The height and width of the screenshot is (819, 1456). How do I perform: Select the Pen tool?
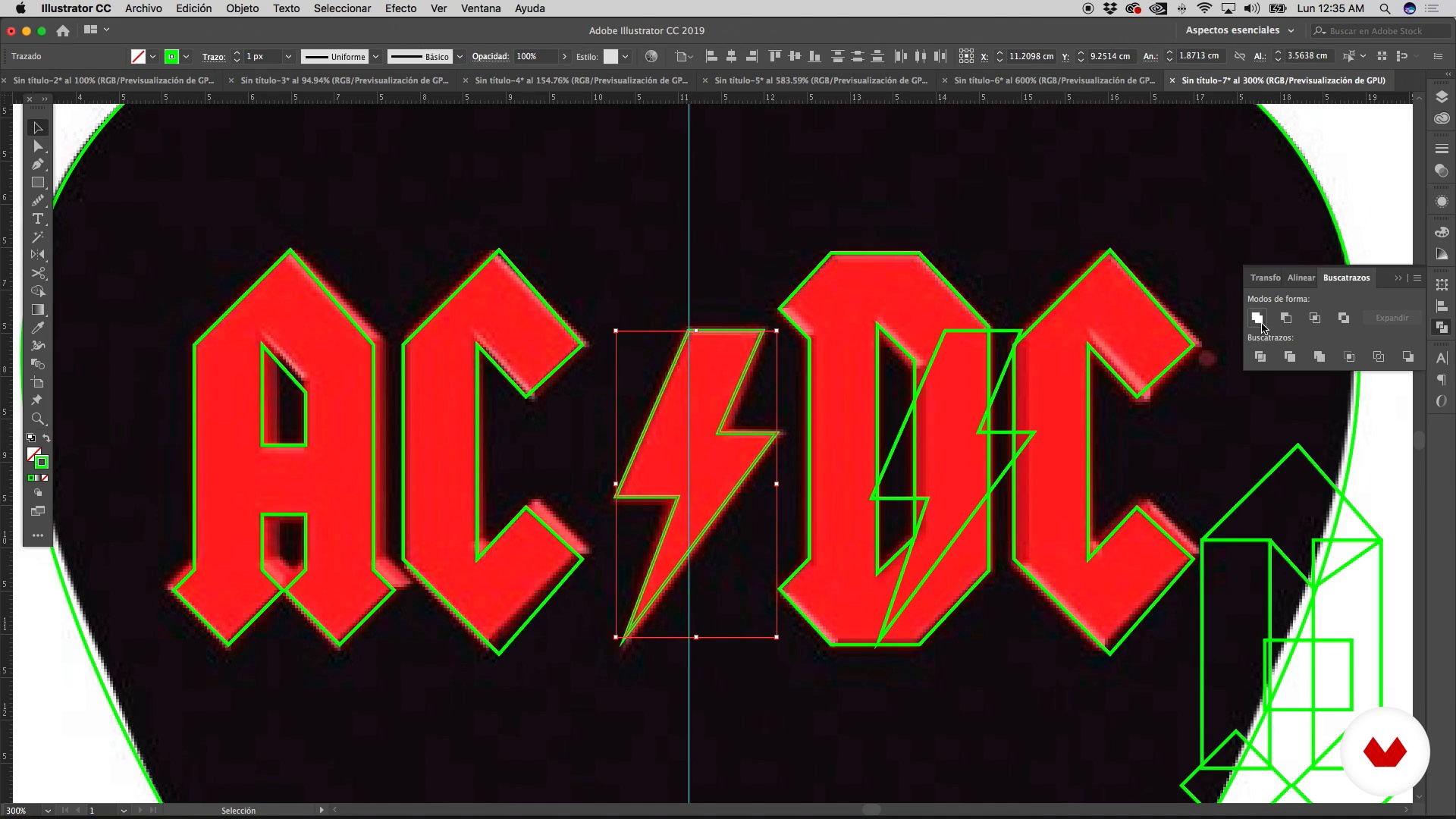point(38,165)
